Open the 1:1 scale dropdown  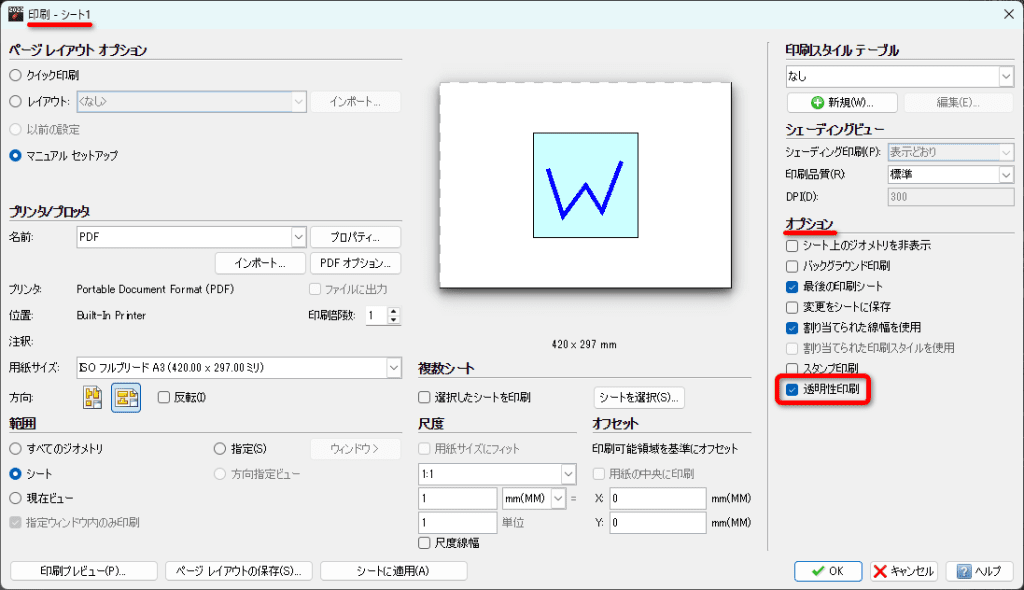click(497, 474)
